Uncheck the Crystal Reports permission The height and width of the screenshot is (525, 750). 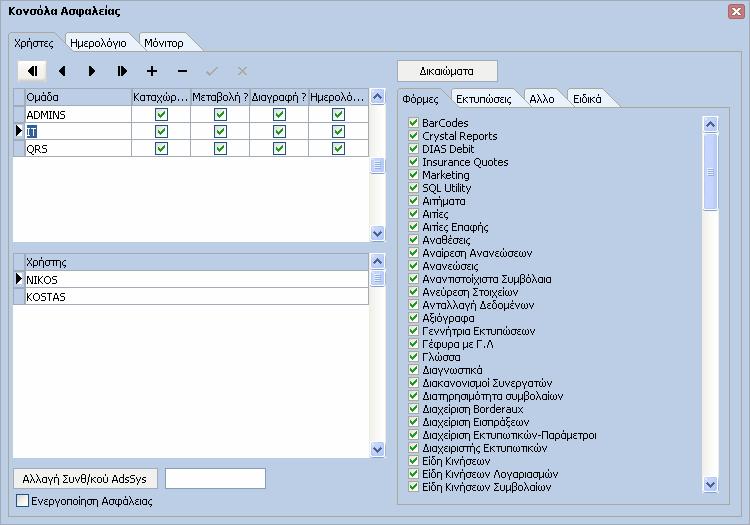pyautogui.click(x=414, y=135)
